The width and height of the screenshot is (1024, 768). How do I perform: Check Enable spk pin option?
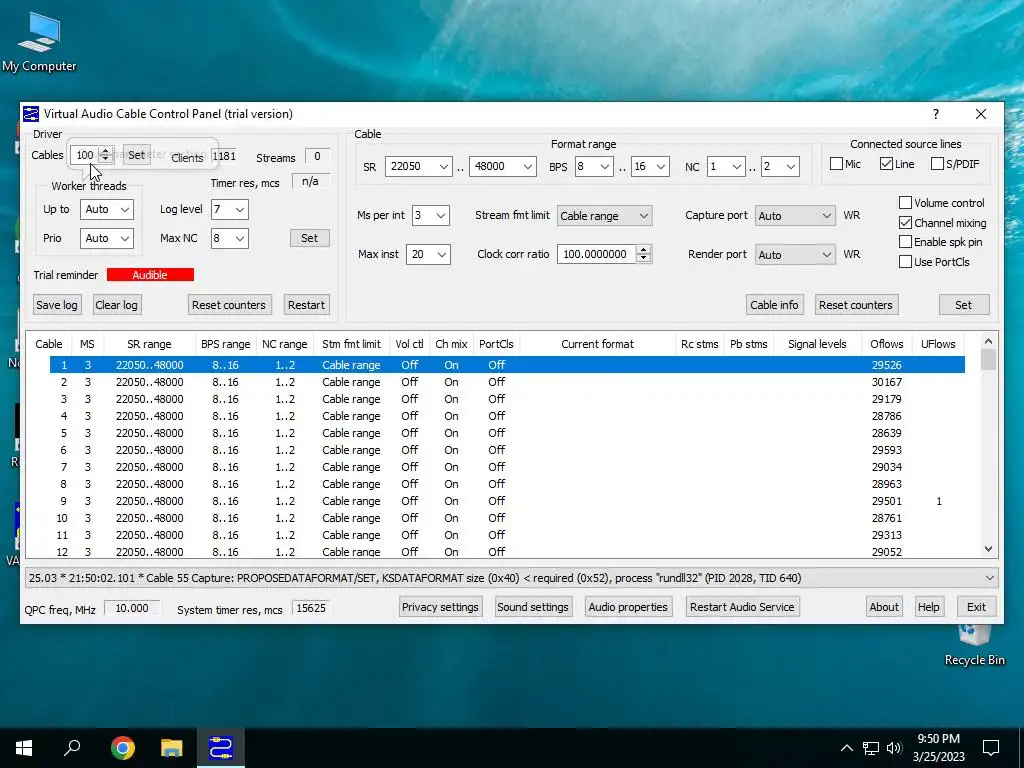click(x=905, y=242)
